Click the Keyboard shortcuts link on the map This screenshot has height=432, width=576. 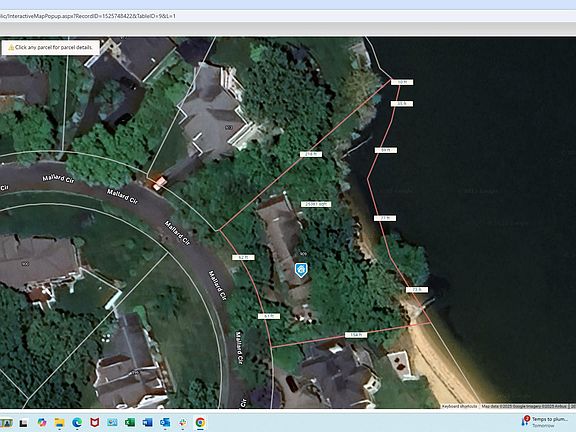coord(459,406)
